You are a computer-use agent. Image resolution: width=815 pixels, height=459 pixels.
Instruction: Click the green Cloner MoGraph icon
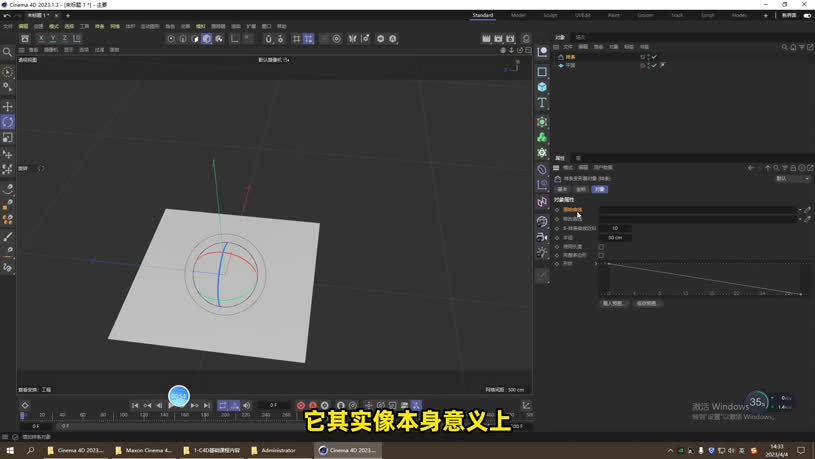click(542, 137)
